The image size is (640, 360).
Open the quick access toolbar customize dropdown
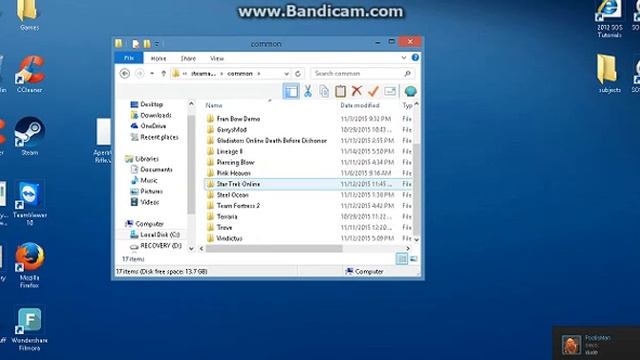coord(157,43)
